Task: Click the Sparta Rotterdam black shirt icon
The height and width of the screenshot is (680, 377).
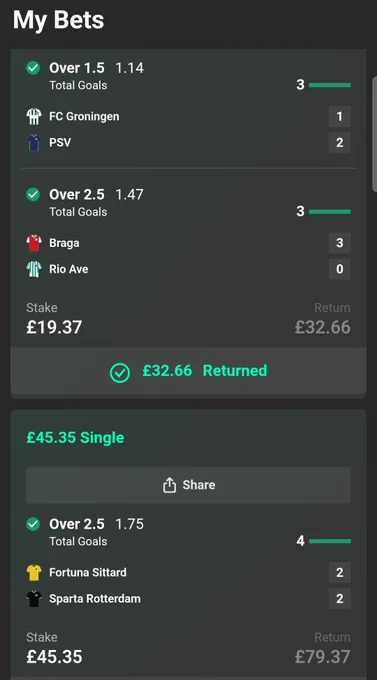Action: pos(33,598)
